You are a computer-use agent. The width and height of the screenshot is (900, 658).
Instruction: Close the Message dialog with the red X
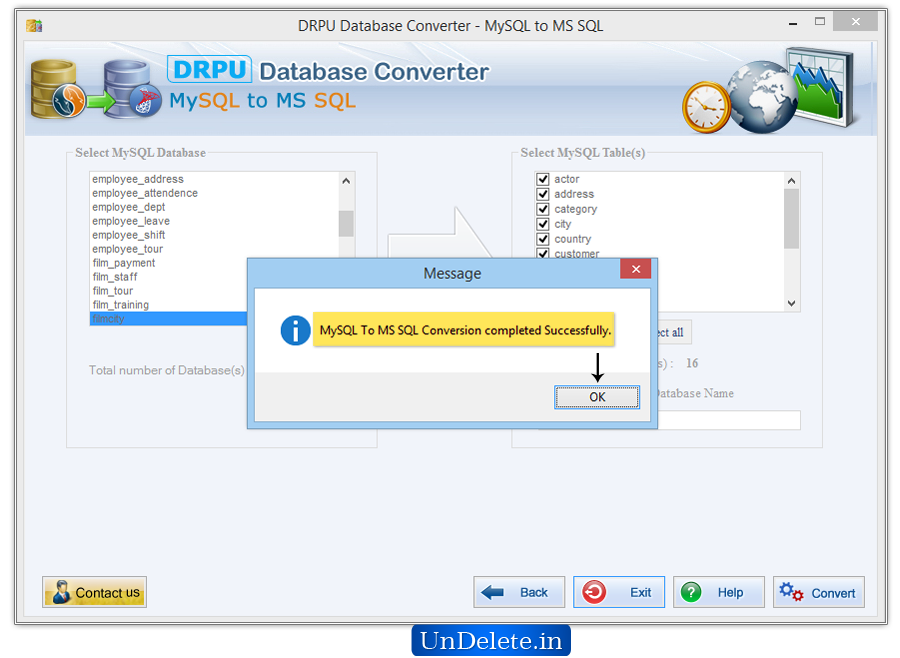coord(635,269)
